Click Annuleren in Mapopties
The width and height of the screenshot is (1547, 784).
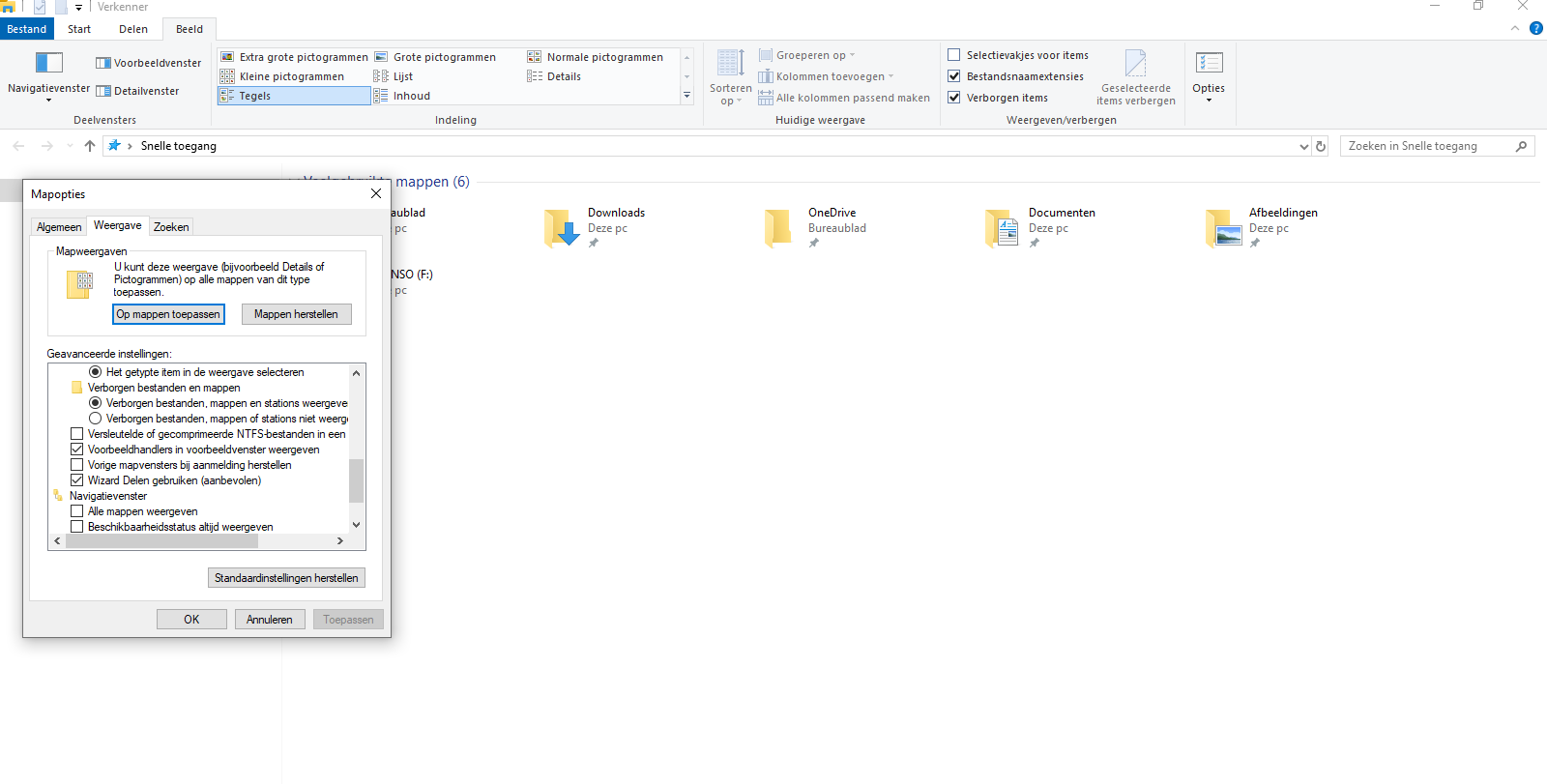[270, 620]
